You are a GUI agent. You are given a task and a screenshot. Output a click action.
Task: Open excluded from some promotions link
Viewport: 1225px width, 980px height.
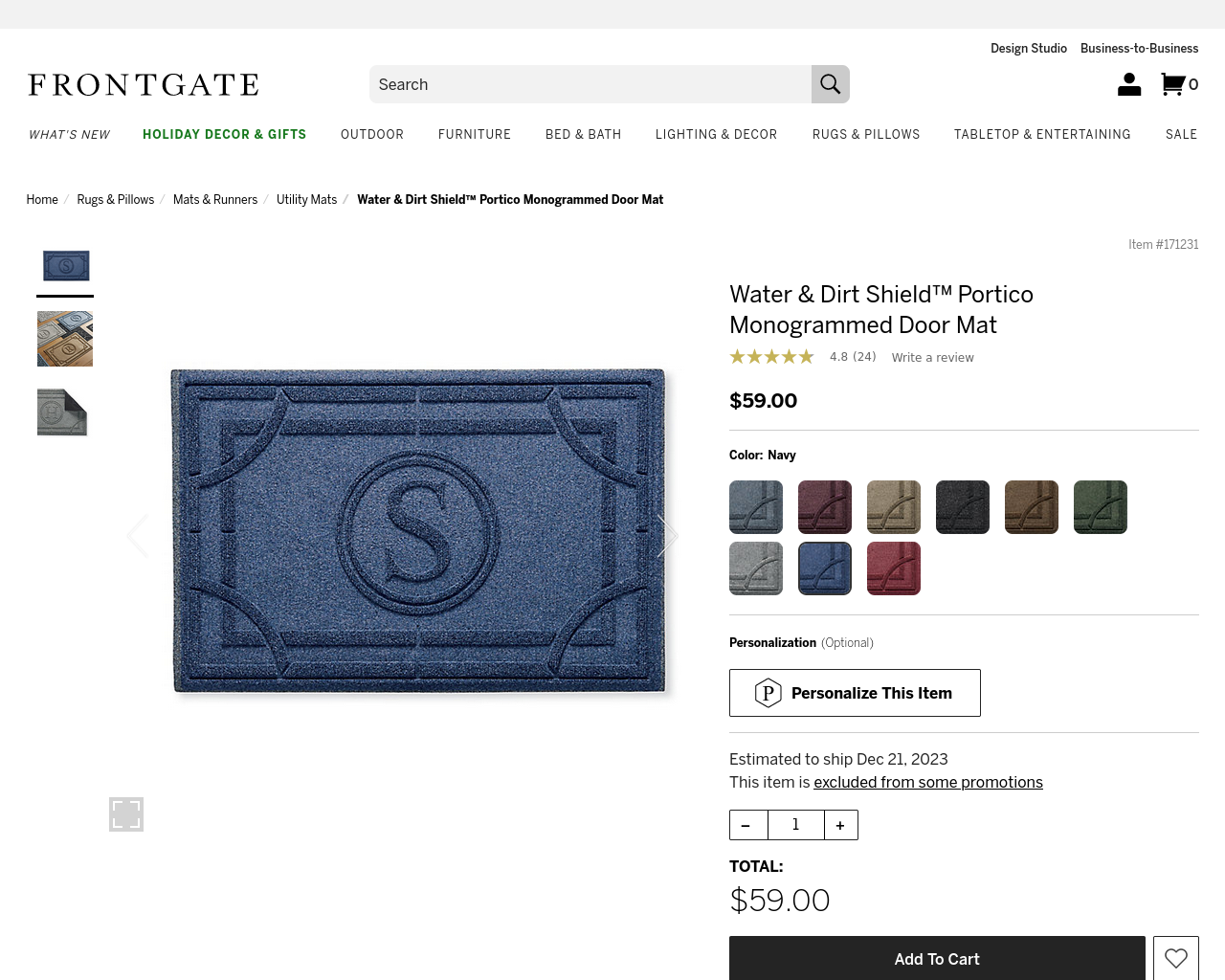[928, 782]
